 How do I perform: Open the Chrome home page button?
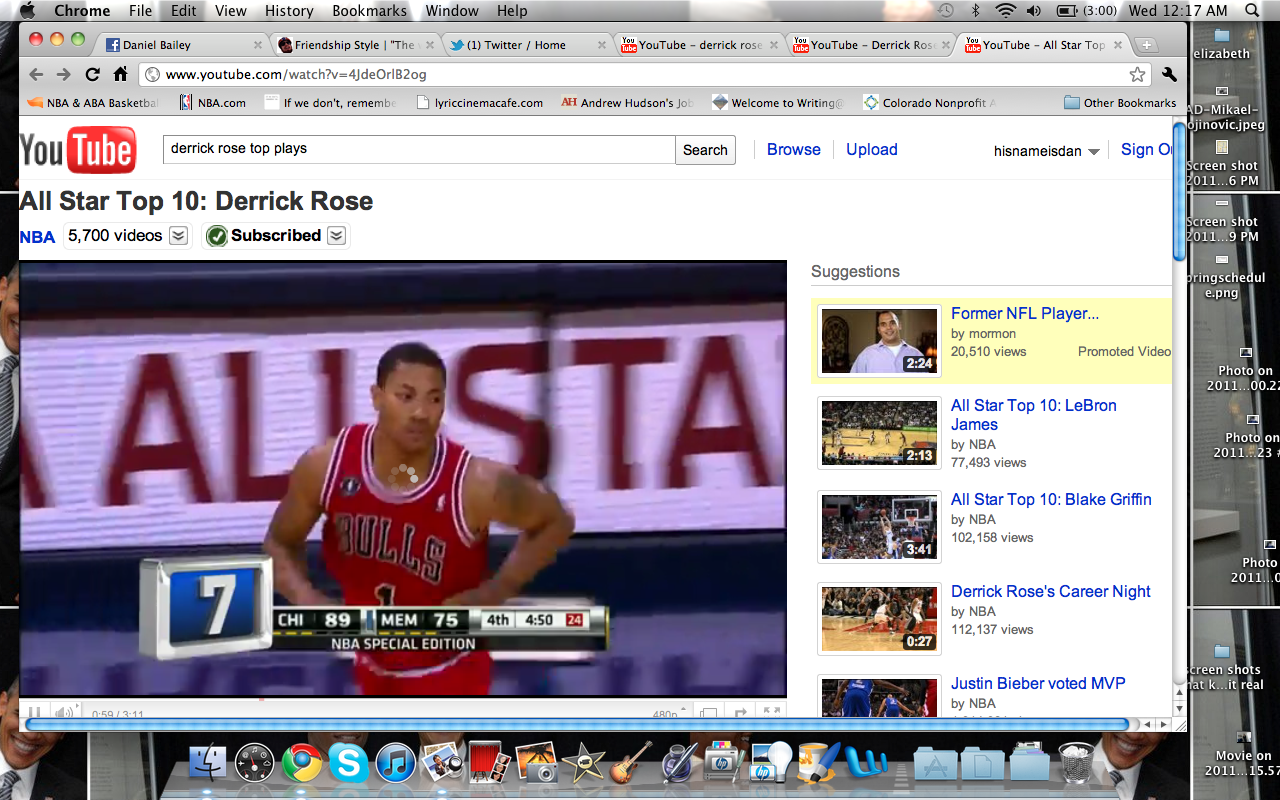click(120, 74)
